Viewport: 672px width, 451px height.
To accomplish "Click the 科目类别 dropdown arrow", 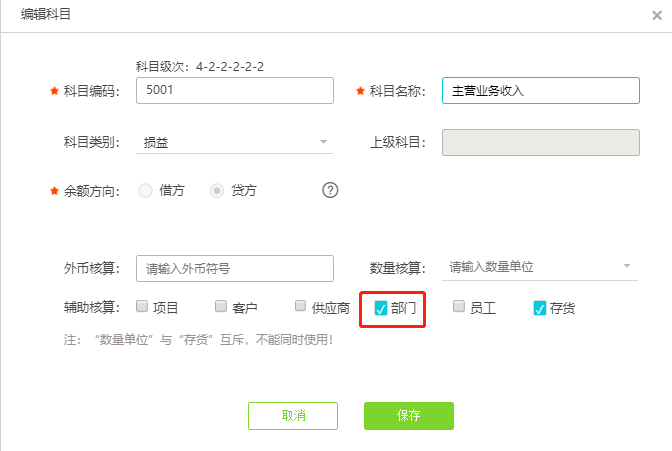I will (323, 142).
